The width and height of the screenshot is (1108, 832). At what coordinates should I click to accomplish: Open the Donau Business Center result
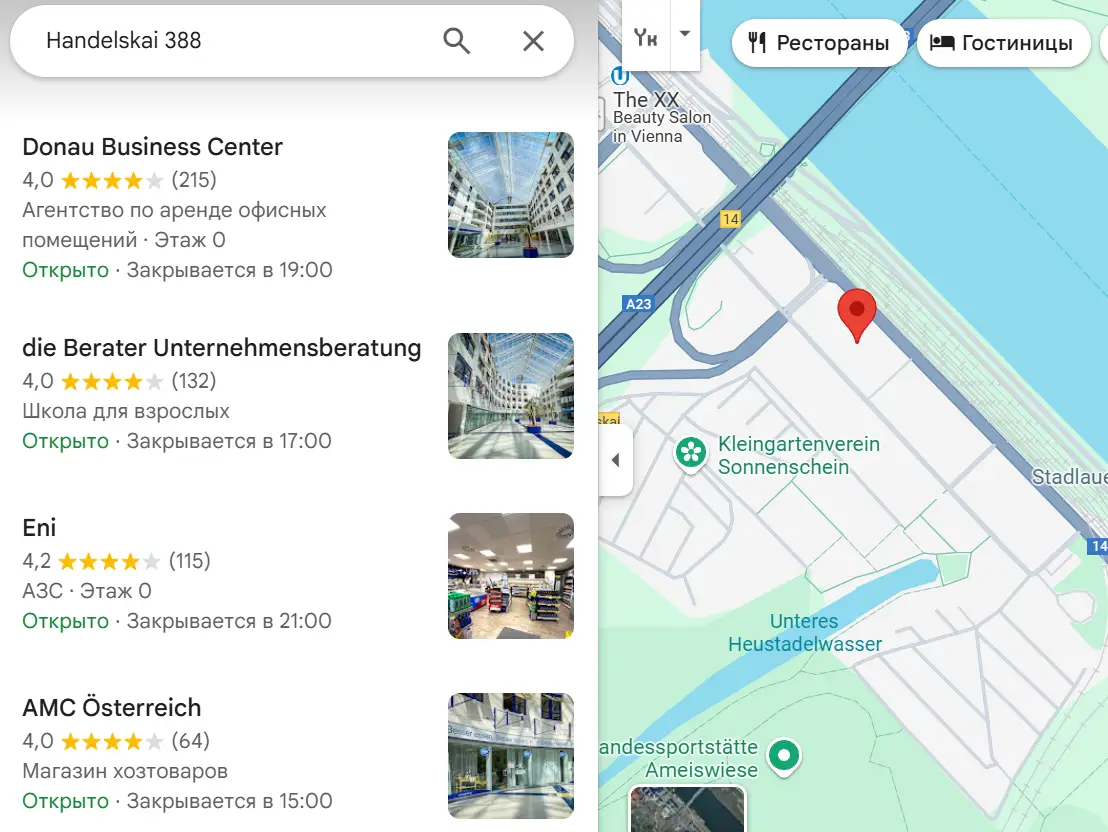pos(152,147)
